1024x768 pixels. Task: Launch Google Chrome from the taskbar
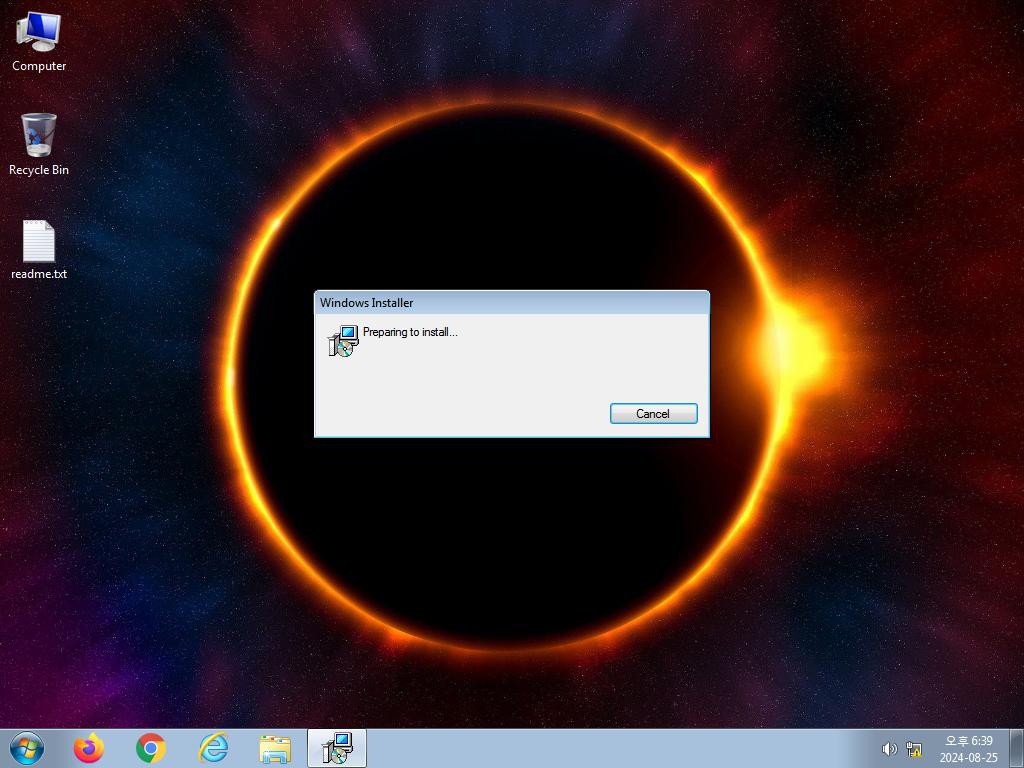pyautogui.click(x=151, y=748)
